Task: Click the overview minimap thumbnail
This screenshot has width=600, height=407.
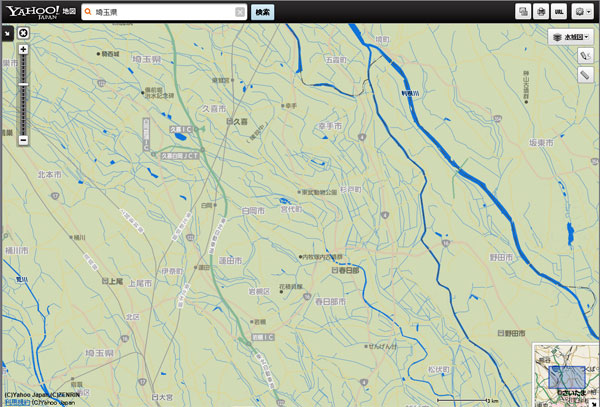Action: click(565, 374)
